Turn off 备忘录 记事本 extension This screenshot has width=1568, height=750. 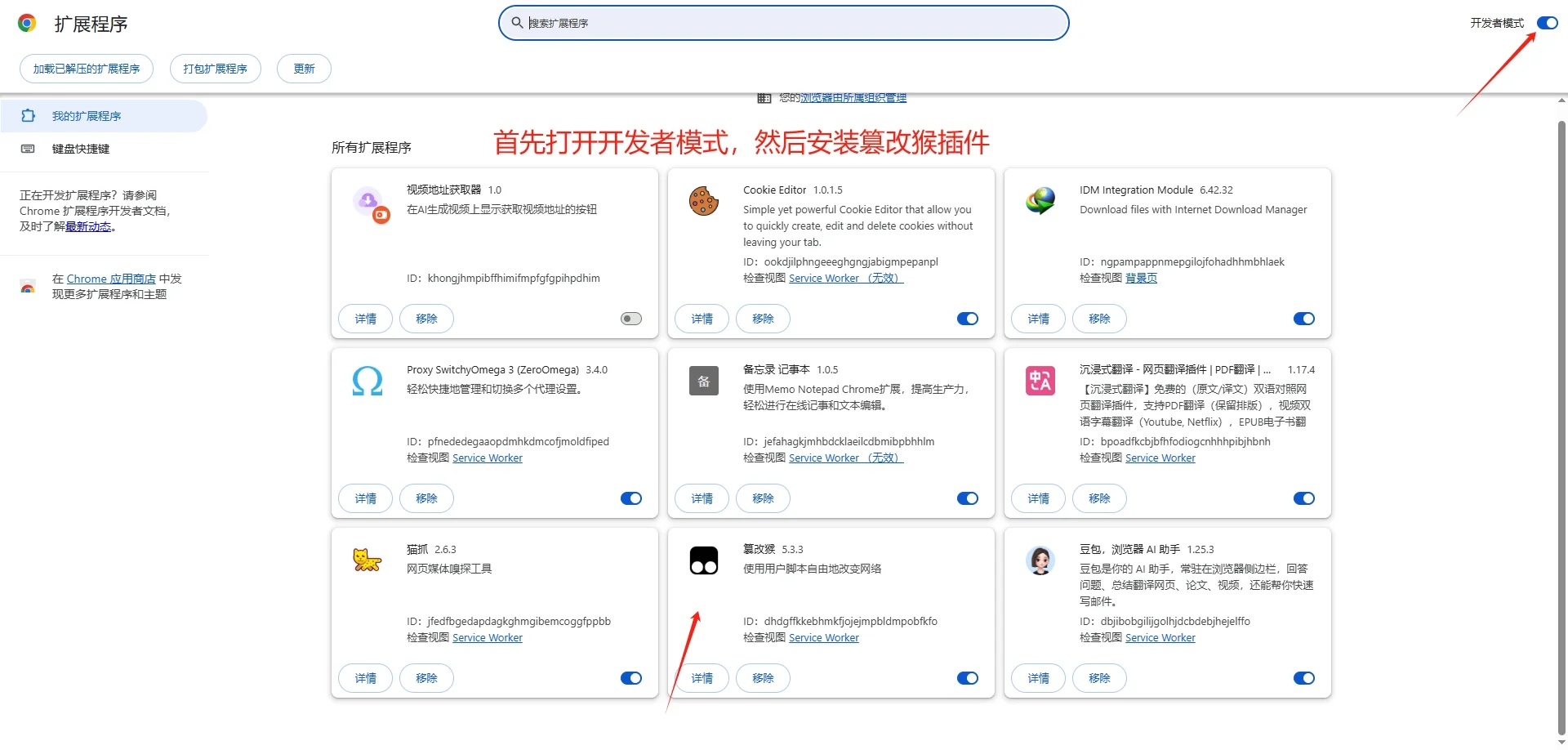pyautogui.click(x=968, y=498)
